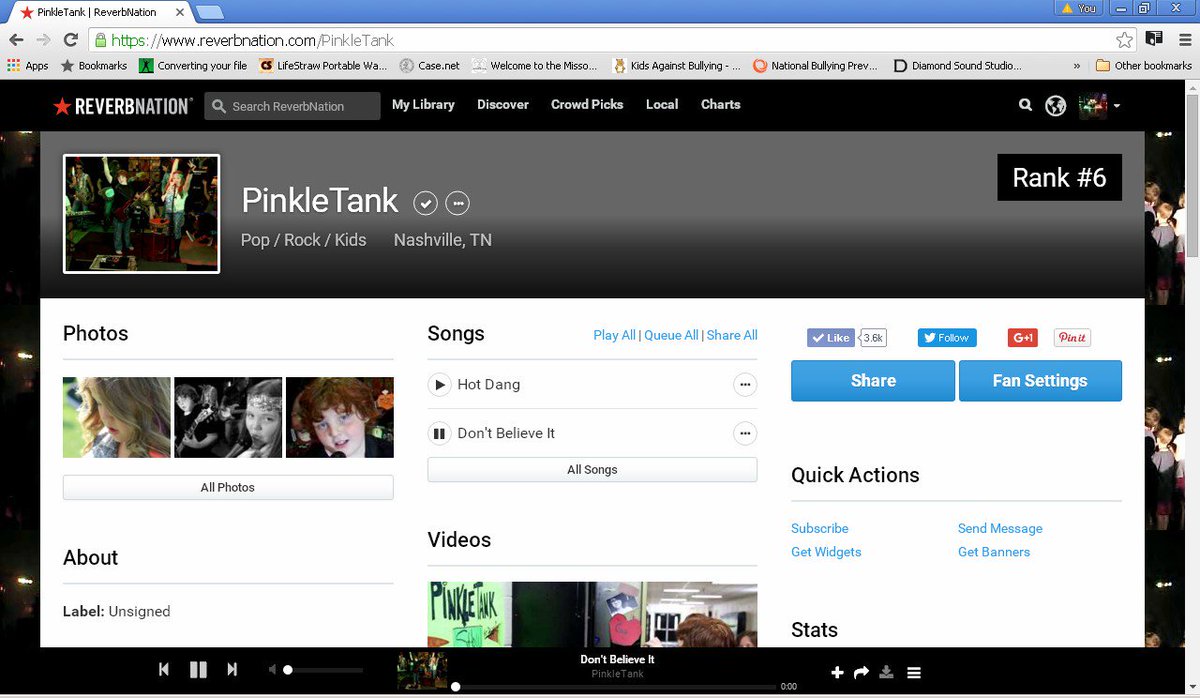Click the Facebook Like button

click(831, 338)
